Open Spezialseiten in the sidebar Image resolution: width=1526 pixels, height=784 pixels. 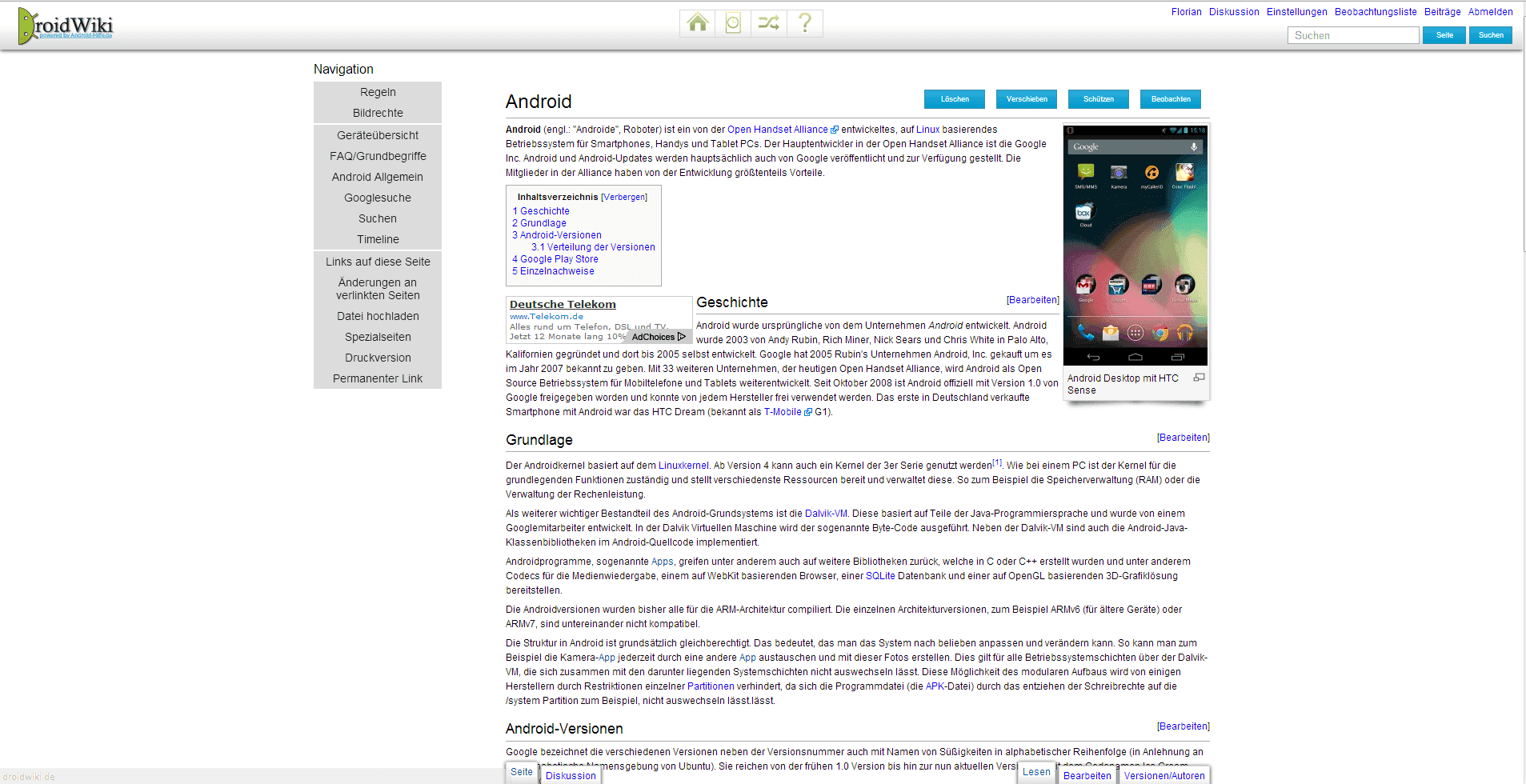378,337
